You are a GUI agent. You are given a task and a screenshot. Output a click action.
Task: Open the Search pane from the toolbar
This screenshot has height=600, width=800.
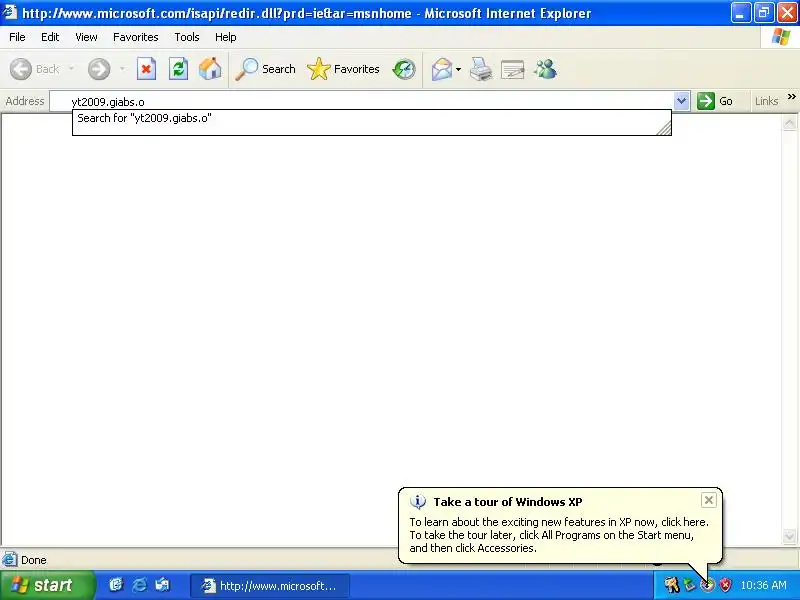[265, 69]
